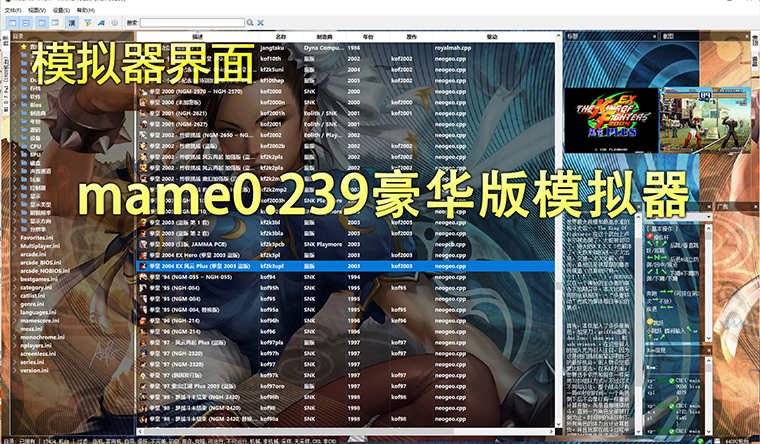Click the command list panel scrollbar

[708, 283]
